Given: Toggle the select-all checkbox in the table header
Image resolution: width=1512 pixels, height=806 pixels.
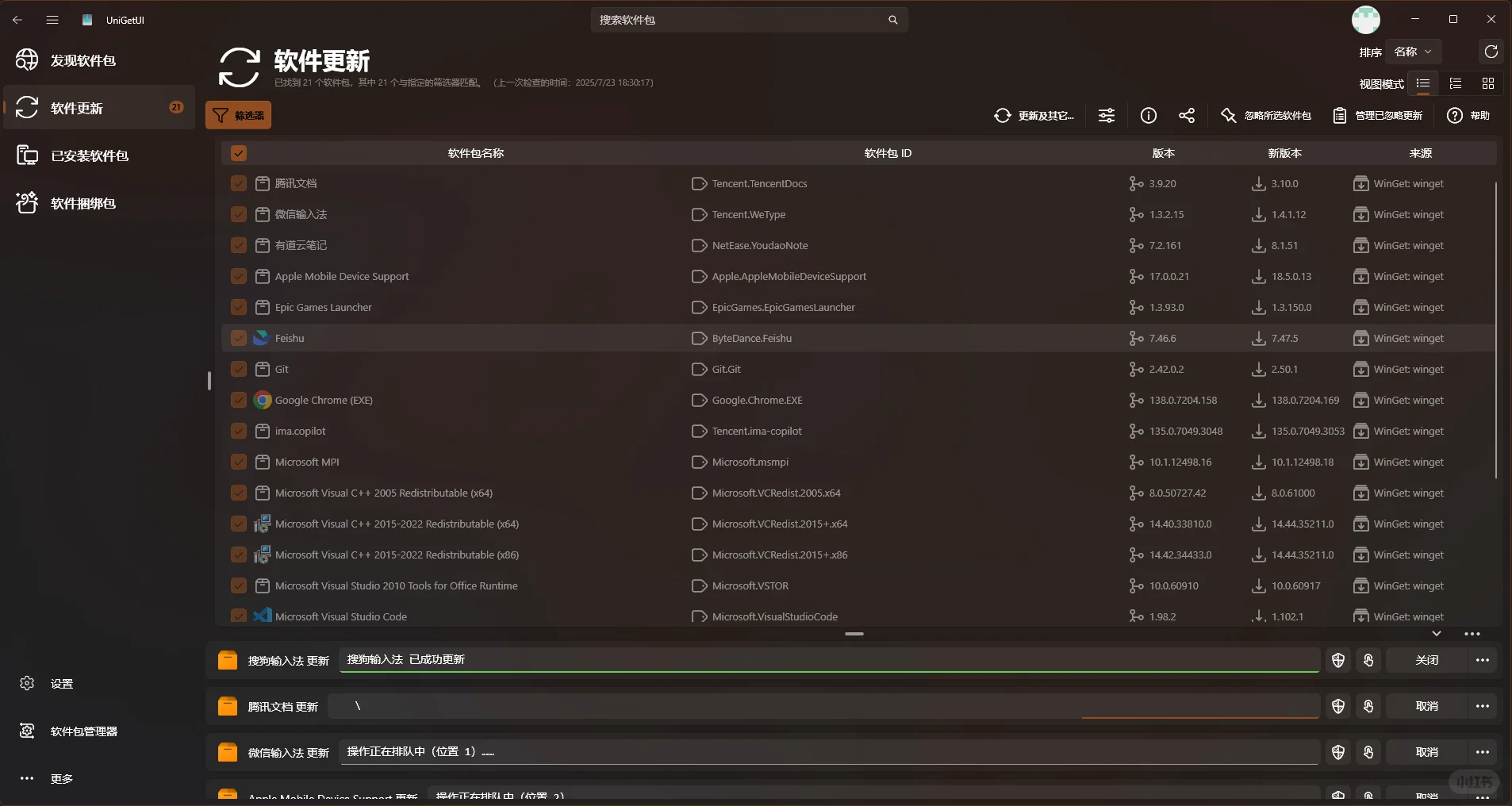Looking at the screenshot, I should (239, 153).
